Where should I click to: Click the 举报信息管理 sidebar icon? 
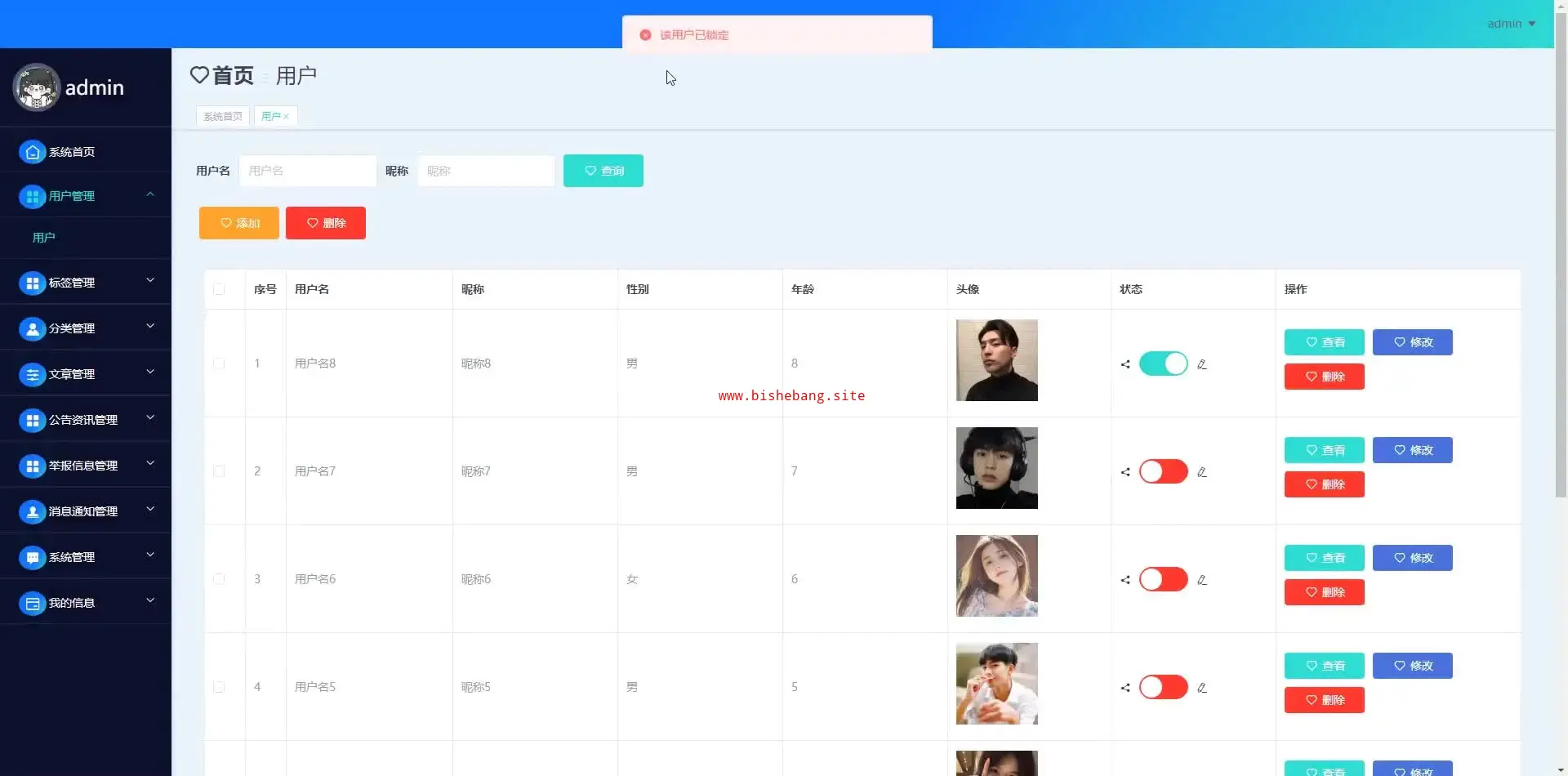32,466
